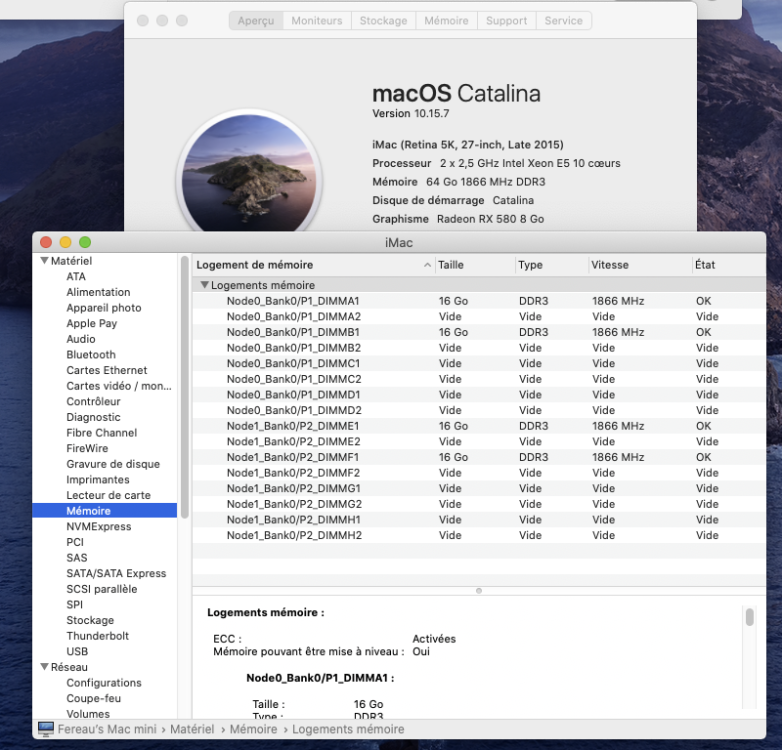Select Coupe-feu under Réseau

tap(94, 698)
